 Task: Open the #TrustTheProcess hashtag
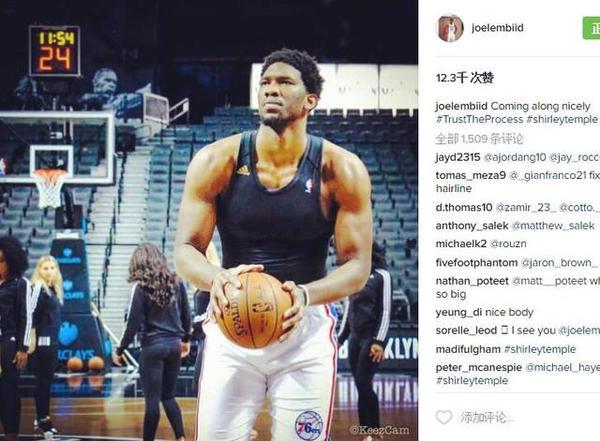479,119
